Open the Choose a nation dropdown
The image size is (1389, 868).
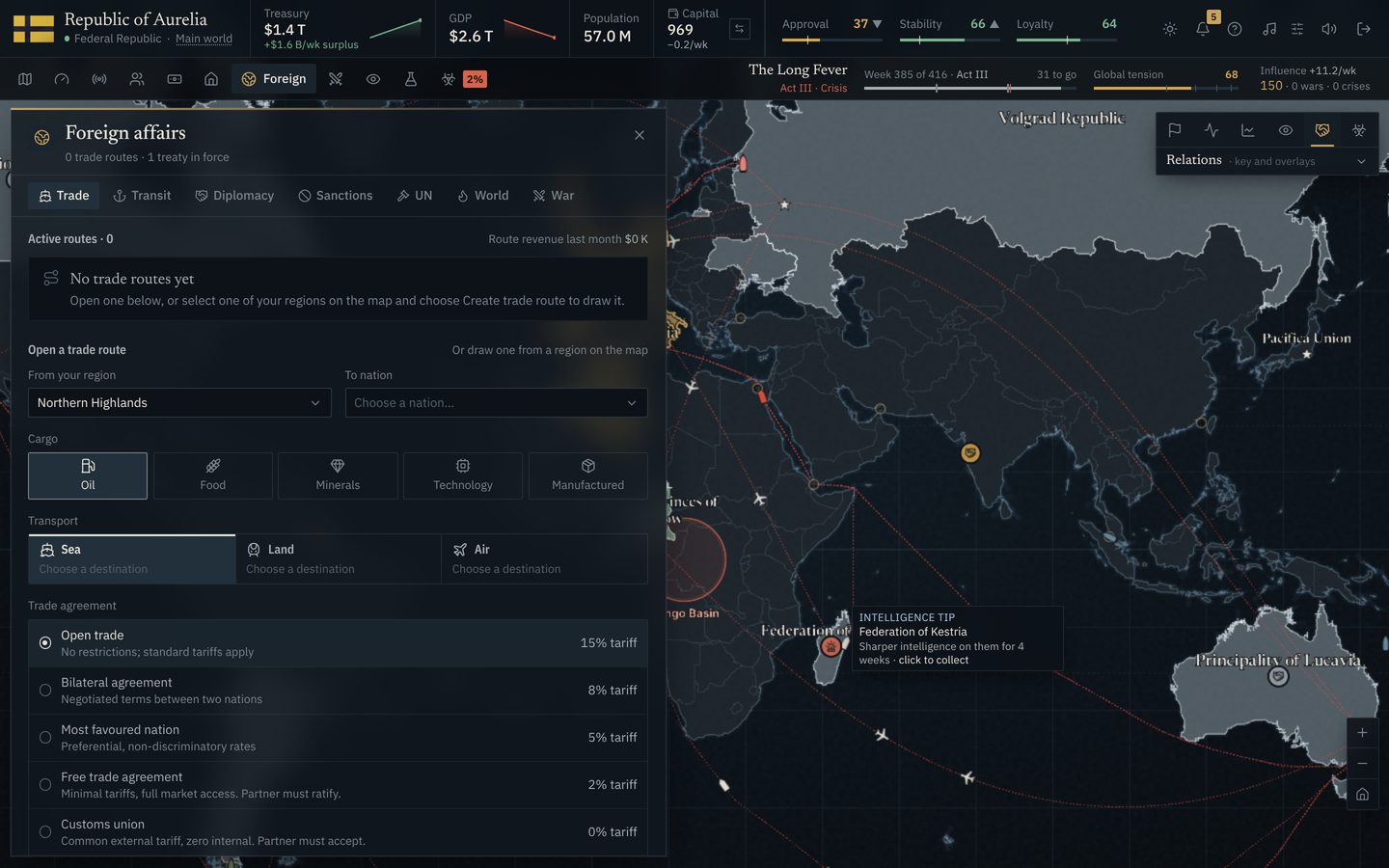(x=496, y=403)
